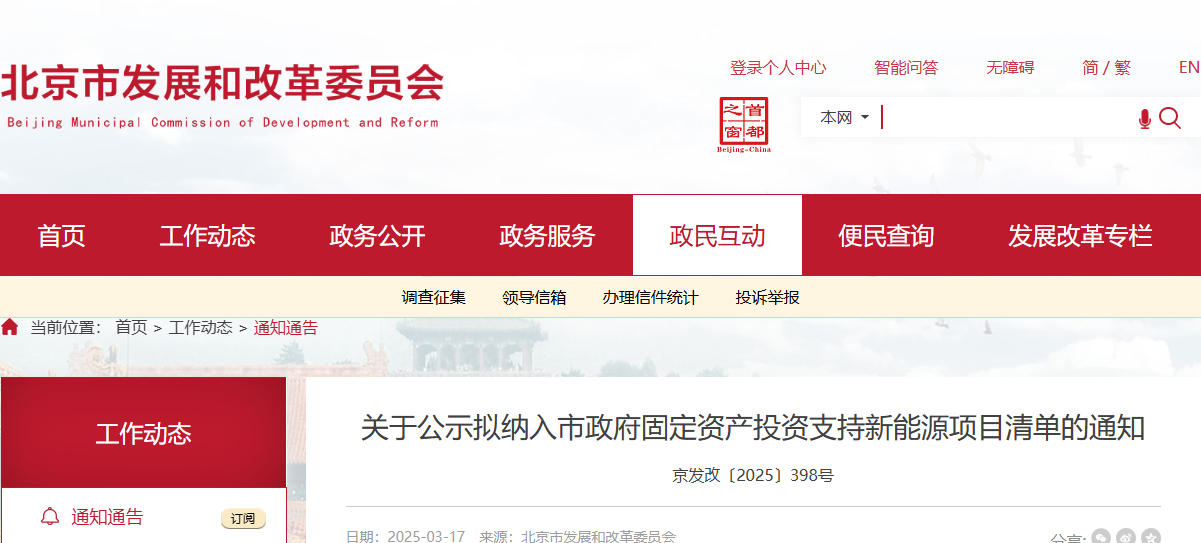1201x543 pixels.
Task: Open the 政务公开 navigation tab
Action: (377, 236)
